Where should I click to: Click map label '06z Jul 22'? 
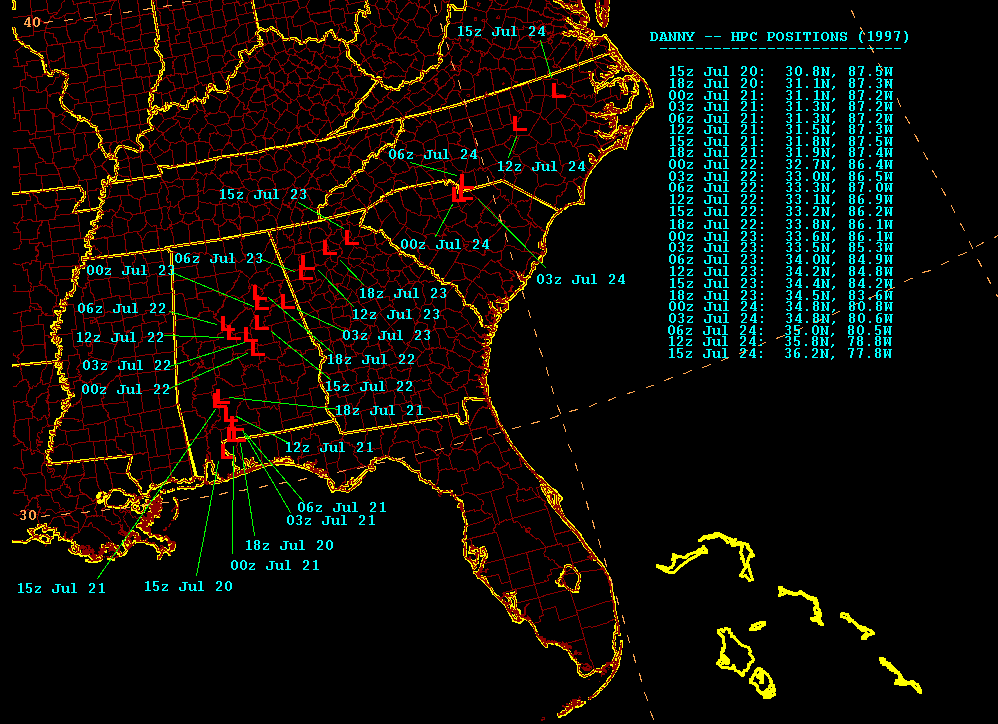[x=122, y=309]
